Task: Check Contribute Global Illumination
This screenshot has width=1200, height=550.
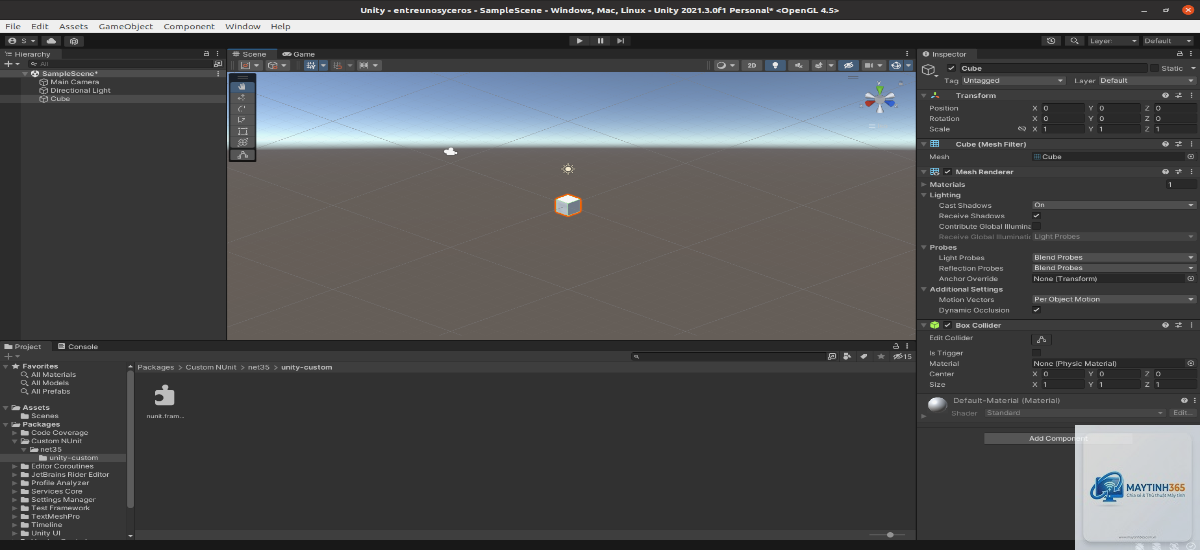Action: [1036, 226]
